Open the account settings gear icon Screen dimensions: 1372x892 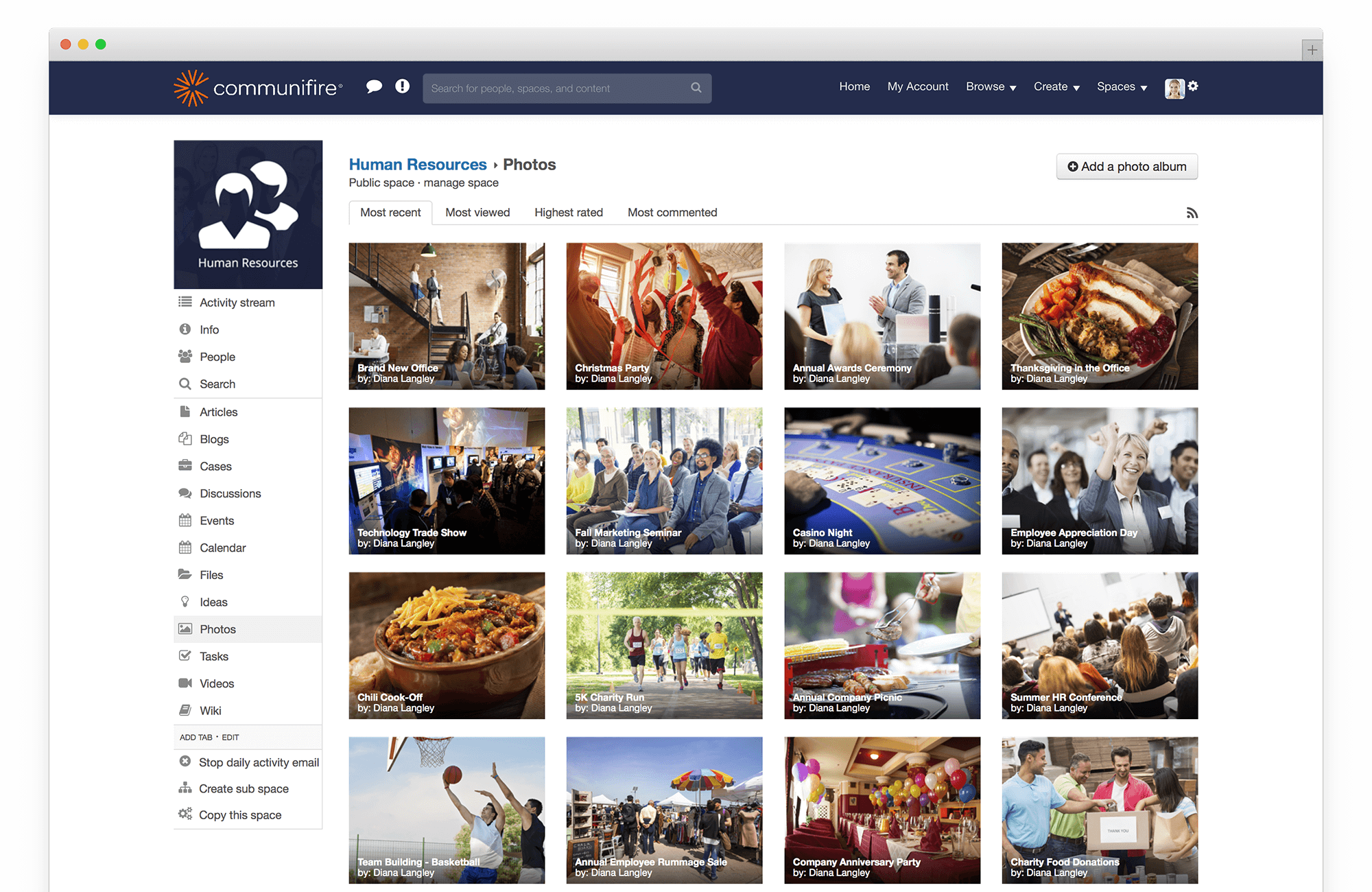pyautogui.click(x=1194, y=86)
